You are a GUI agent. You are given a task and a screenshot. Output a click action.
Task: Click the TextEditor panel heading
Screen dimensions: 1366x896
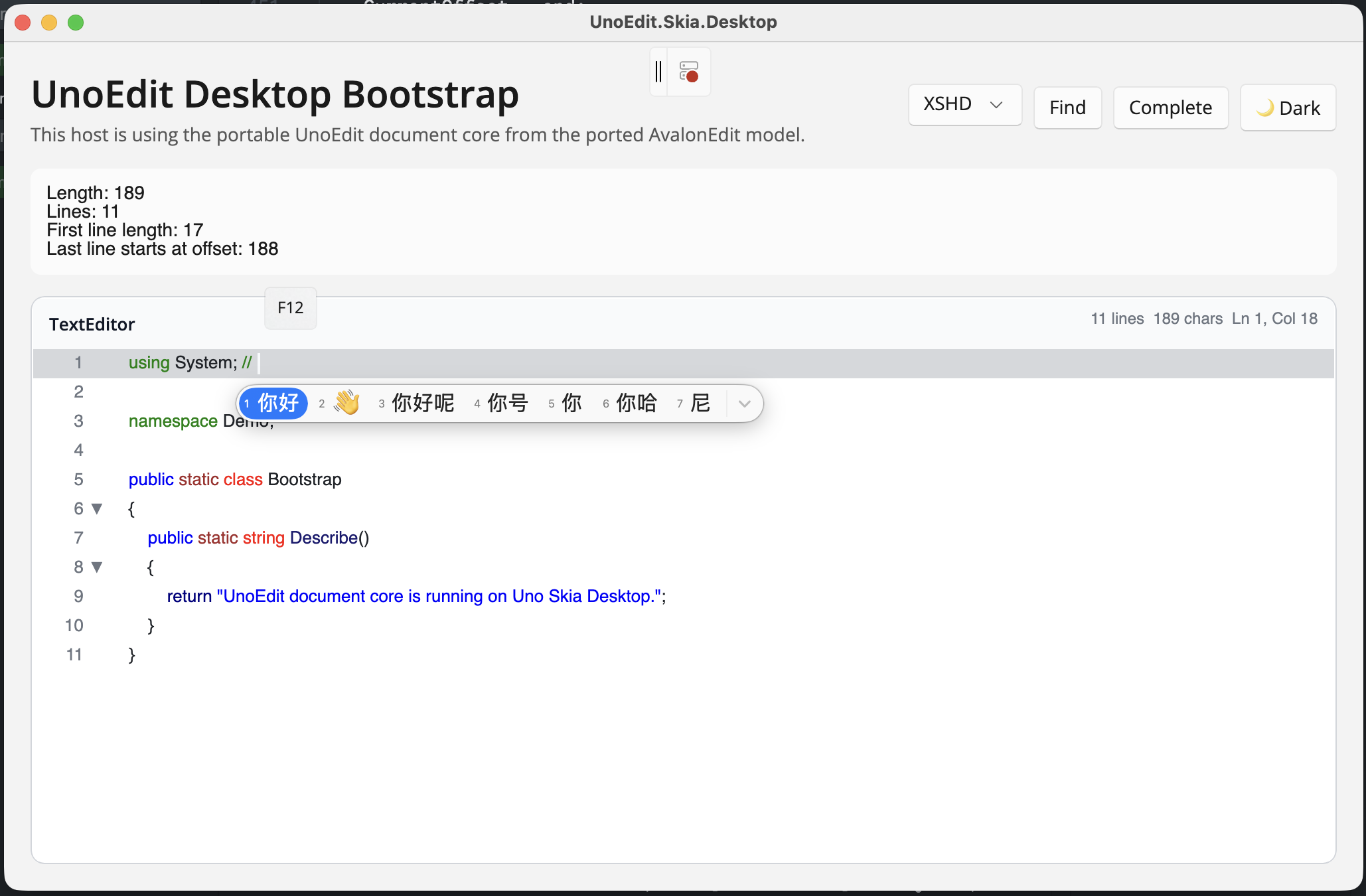point(92,325)
